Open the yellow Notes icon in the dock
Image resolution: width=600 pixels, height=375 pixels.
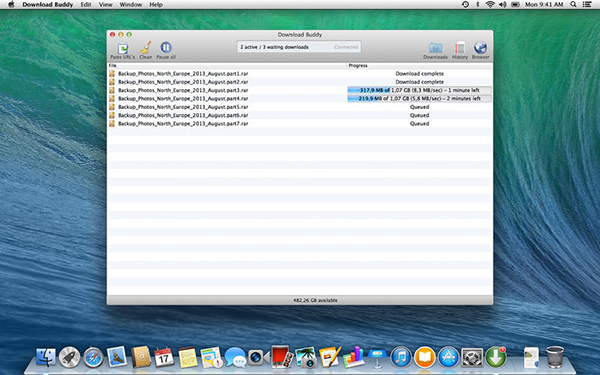(x=188, y=357)
